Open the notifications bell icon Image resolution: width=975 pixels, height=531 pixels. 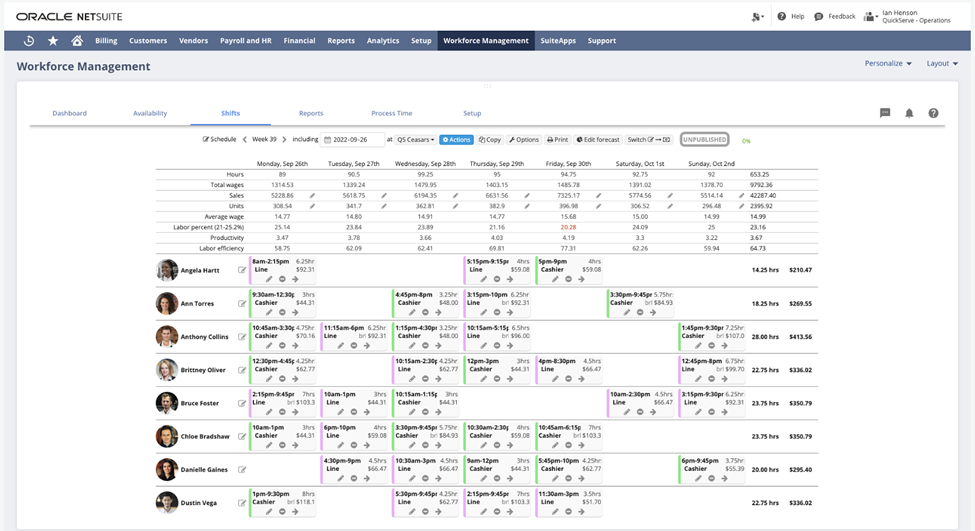coord(909,114)
